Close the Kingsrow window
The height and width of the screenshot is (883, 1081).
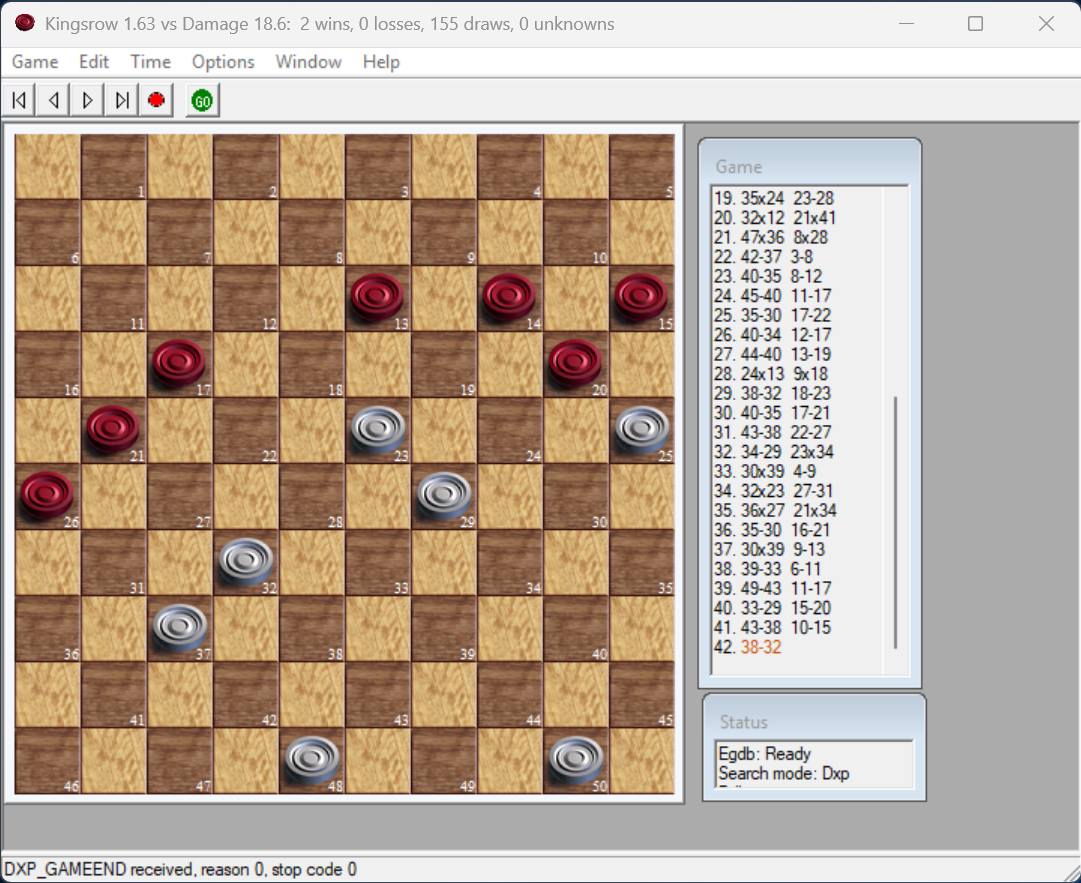1046,23
